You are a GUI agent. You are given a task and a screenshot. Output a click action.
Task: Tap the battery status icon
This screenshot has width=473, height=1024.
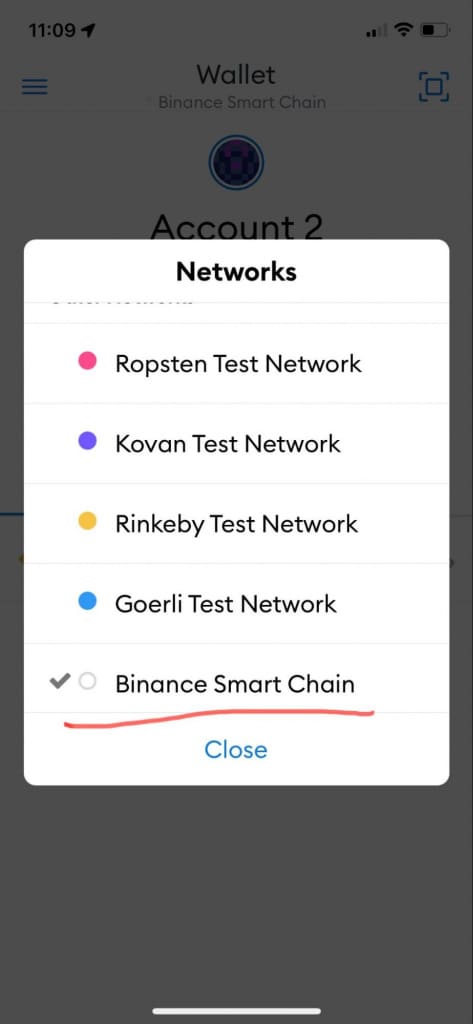434,29
